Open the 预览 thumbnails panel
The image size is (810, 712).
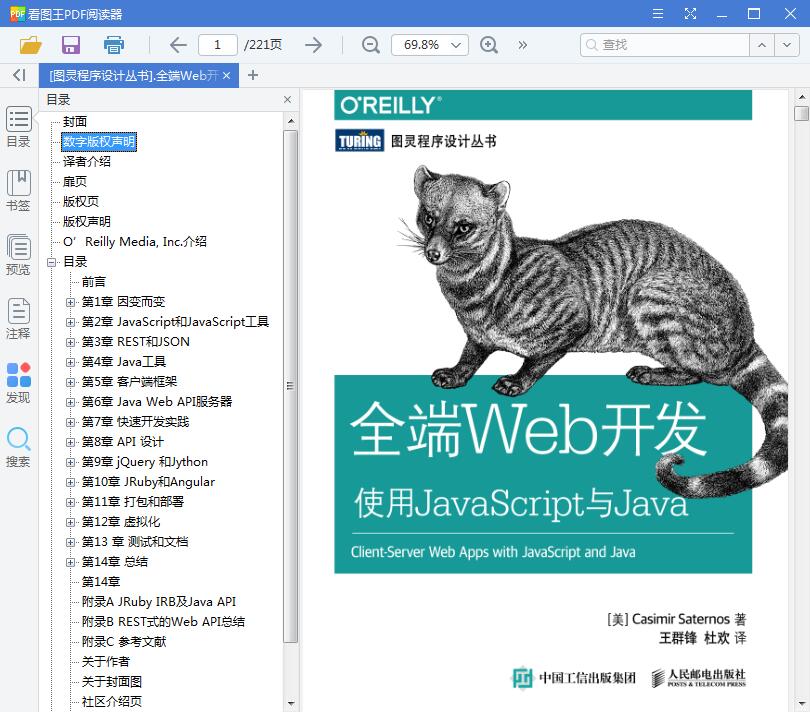[19, 255]
